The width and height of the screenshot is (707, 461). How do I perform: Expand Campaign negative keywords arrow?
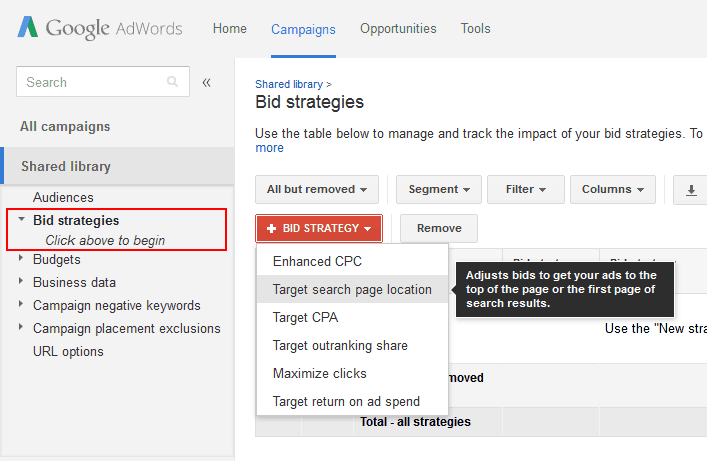(x=21, y=304)
